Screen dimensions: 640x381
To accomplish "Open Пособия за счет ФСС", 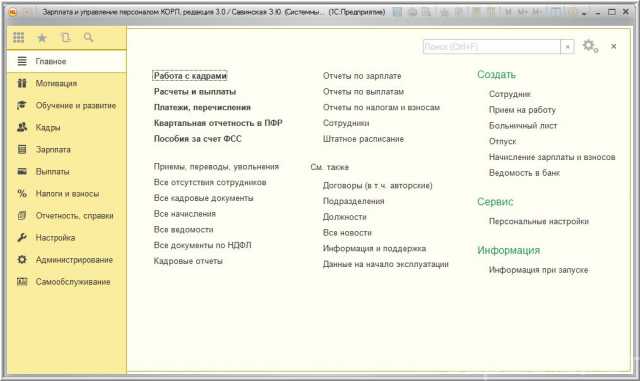I will click(198, 139).
